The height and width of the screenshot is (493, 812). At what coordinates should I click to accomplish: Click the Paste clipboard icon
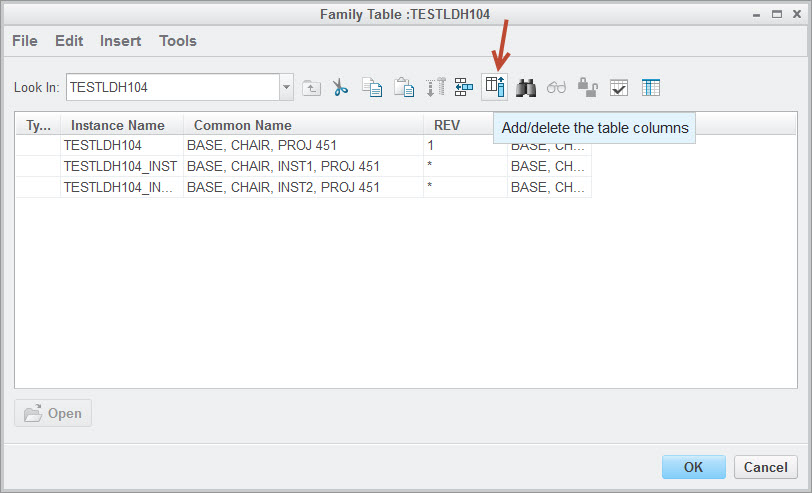[x=403, y=88]
